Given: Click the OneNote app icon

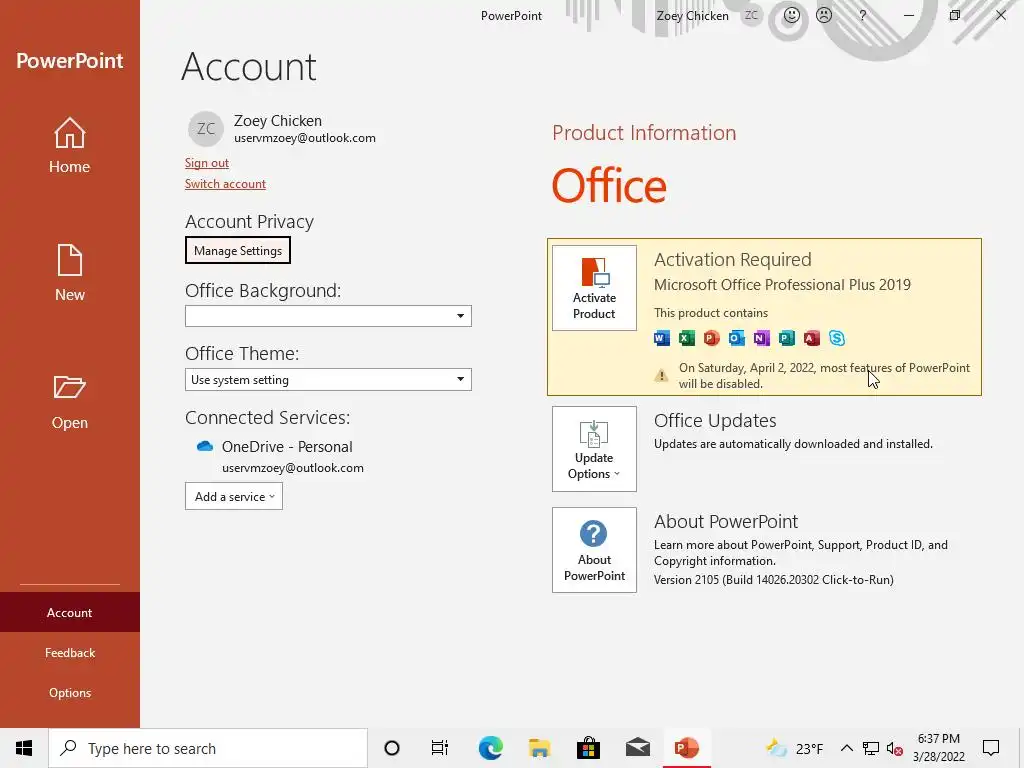Looking at the screenshot, I should pos(761,338).
